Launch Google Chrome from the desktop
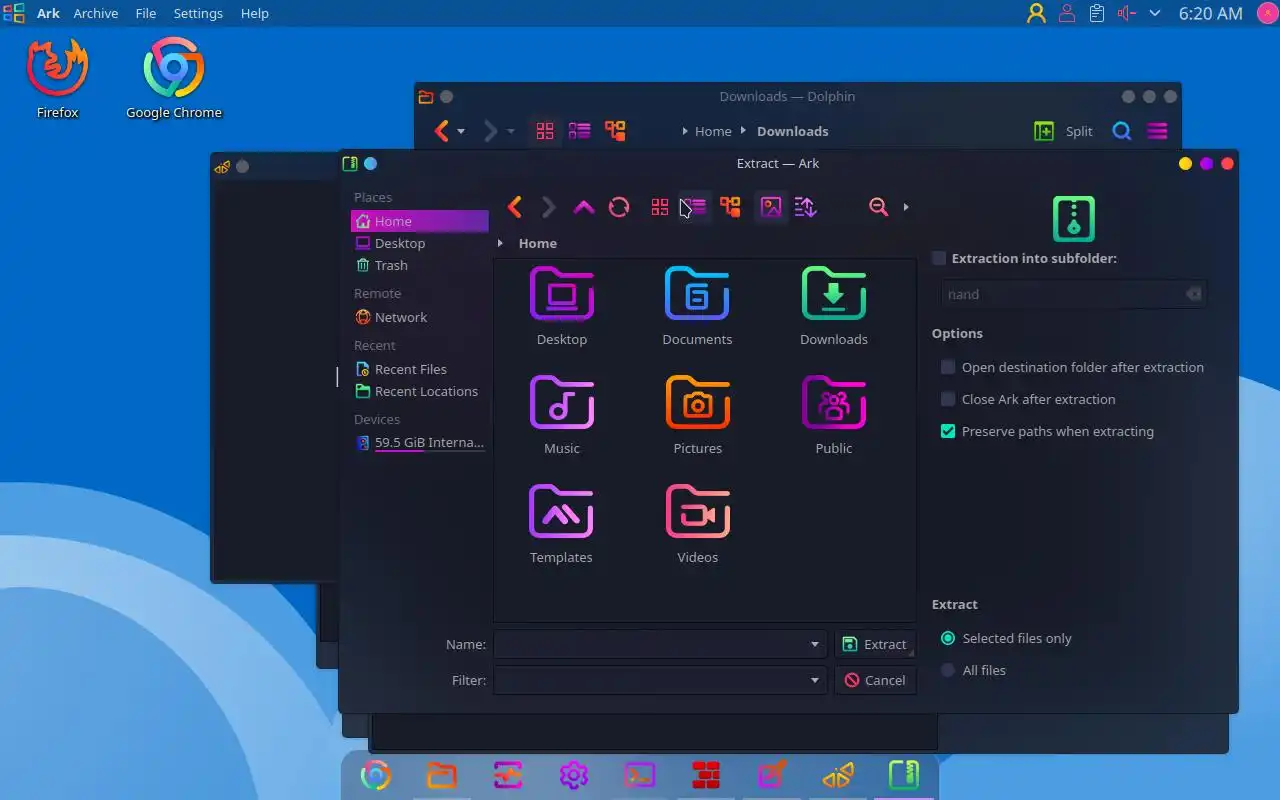Viewport: 1280px width, 800px height. 174,78
